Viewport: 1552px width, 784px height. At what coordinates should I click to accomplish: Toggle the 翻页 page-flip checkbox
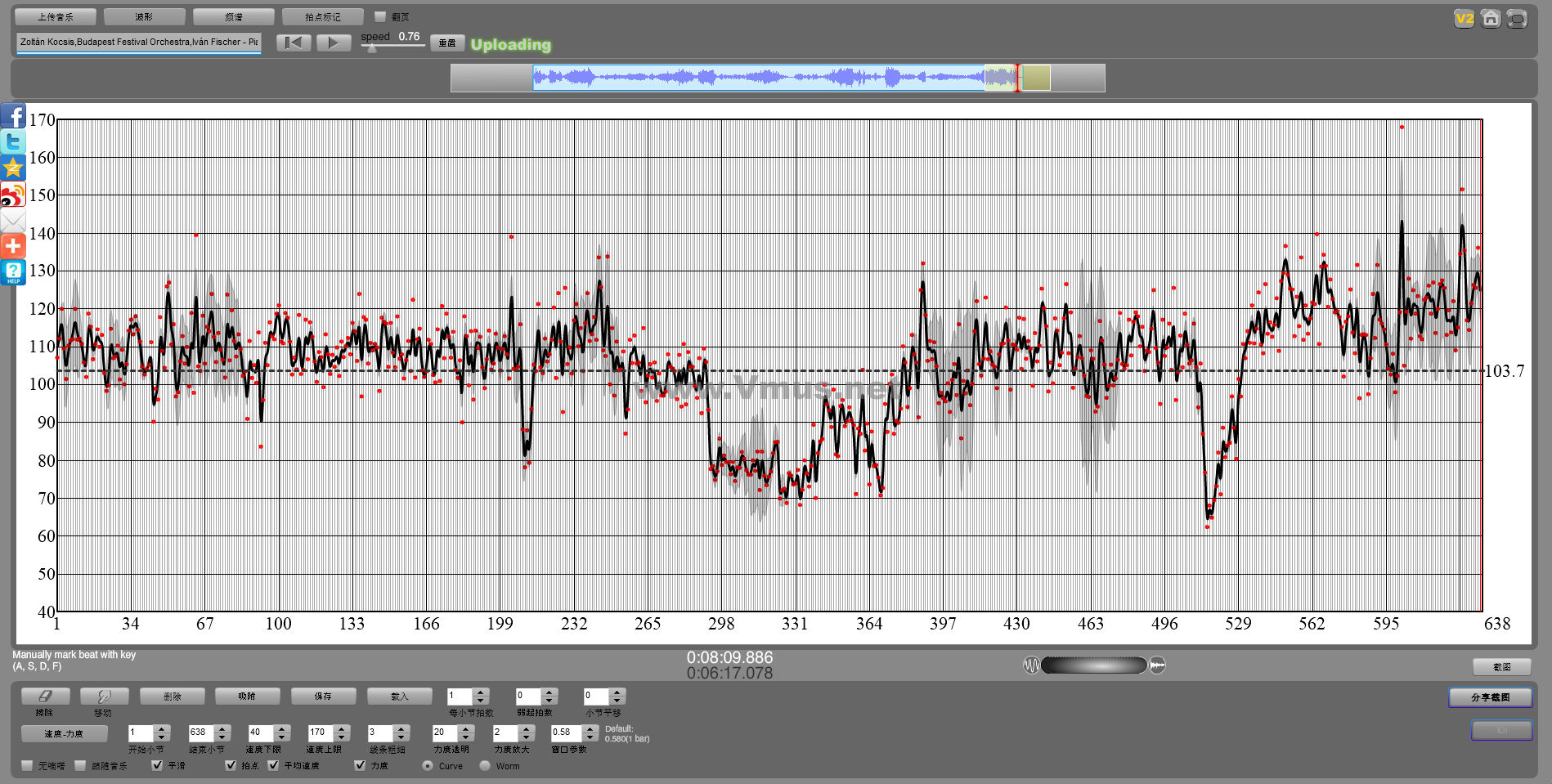pyautogui.click(x=380, y=16)
